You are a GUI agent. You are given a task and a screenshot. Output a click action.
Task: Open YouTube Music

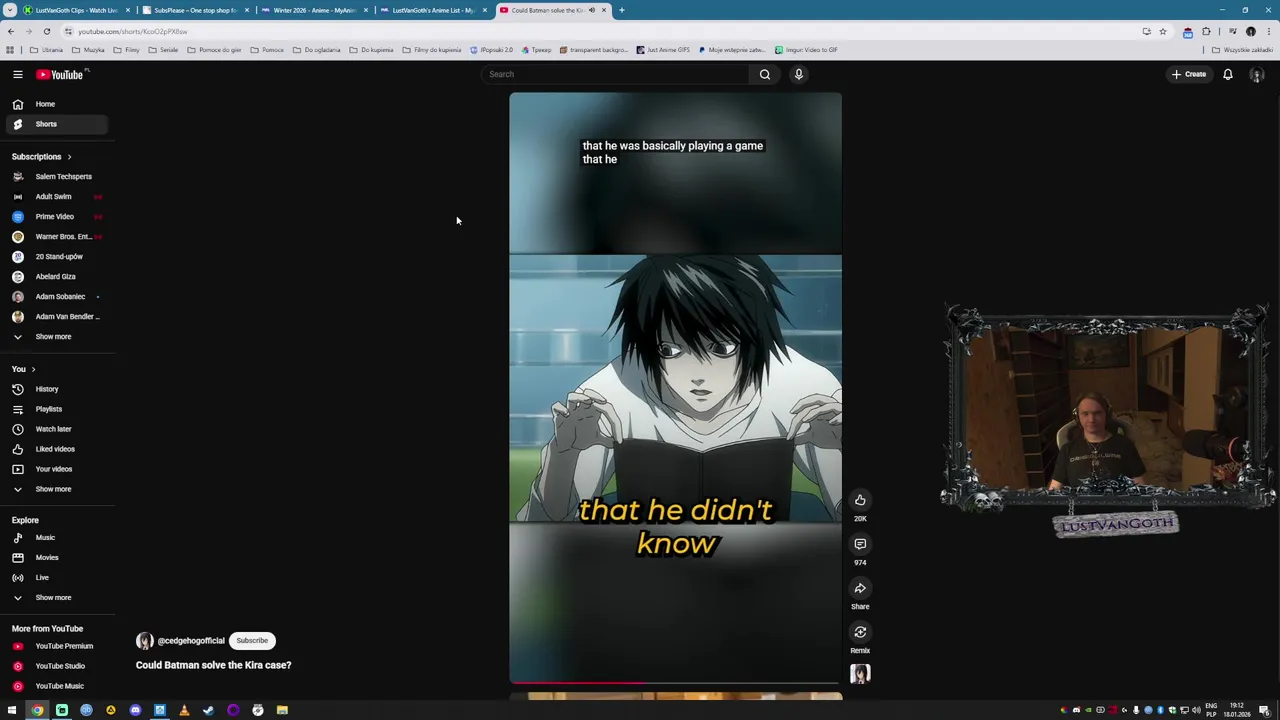pyautogui.click(x=56, y=686)
